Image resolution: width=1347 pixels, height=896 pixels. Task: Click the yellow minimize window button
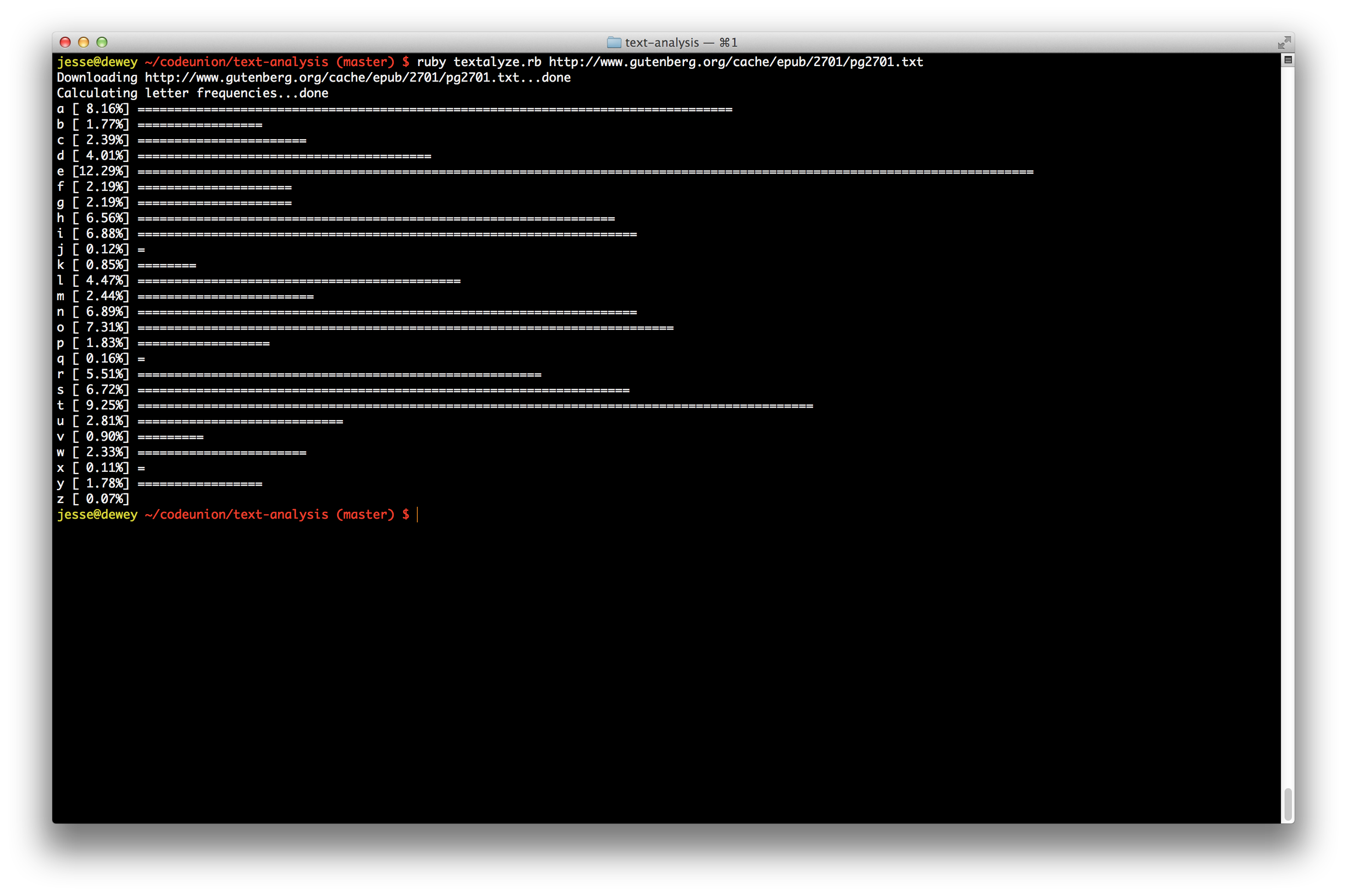coord(84,42)
